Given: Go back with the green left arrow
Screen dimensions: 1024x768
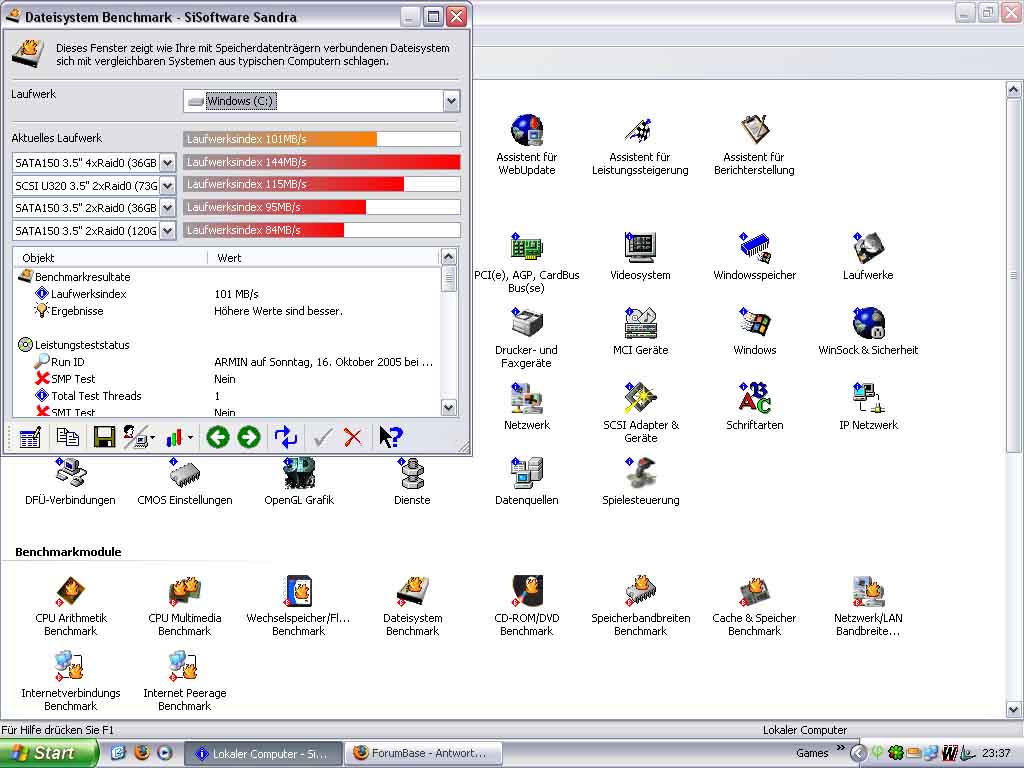Looking at the screenshot, I should click(x=217, y=437).
